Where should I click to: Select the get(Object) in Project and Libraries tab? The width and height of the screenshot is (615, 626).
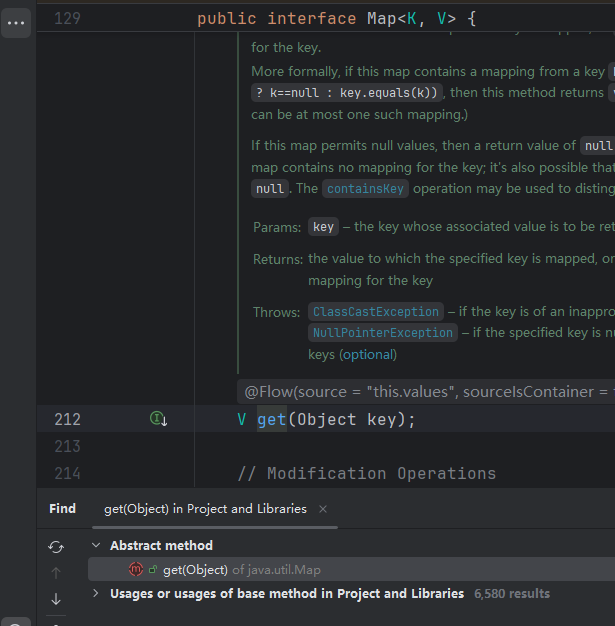(205, 509)
